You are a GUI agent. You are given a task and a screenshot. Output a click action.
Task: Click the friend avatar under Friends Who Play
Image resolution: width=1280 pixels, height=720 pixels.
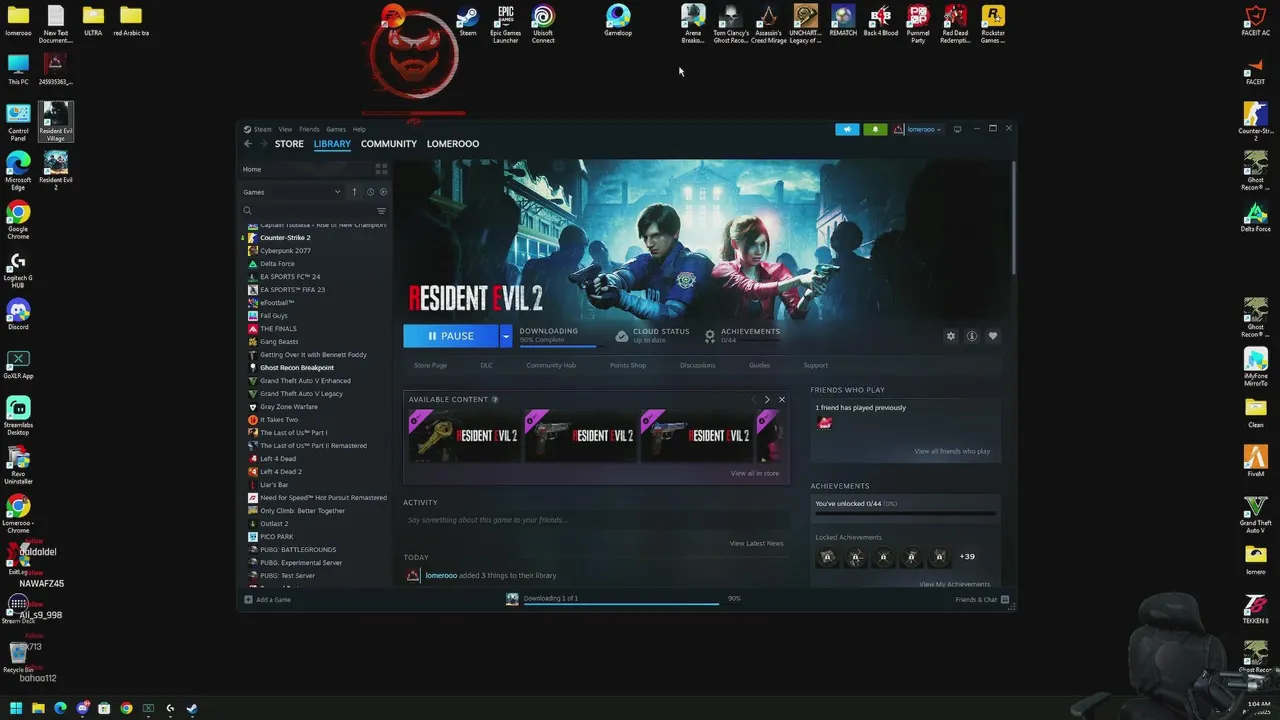click(825, 423)
